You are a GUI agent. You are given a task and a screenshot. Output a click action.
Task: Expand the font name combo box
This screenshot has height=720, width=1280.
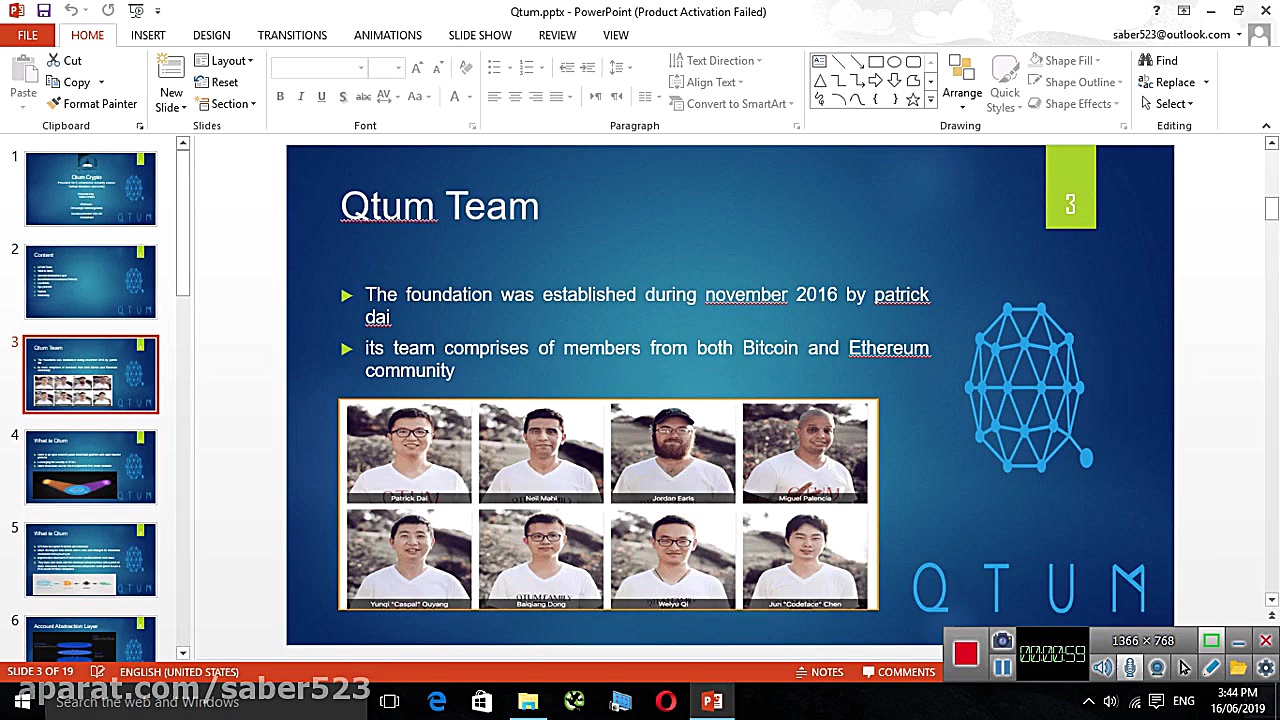[x=360, y=68]
